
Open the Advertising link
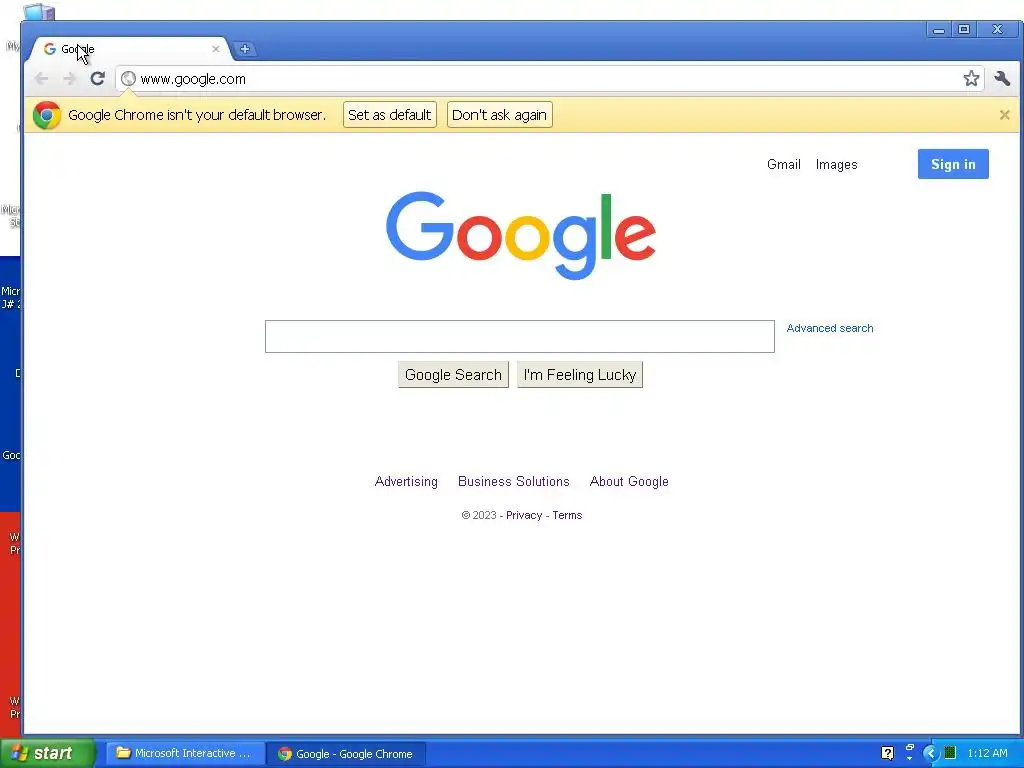point(406,481)
